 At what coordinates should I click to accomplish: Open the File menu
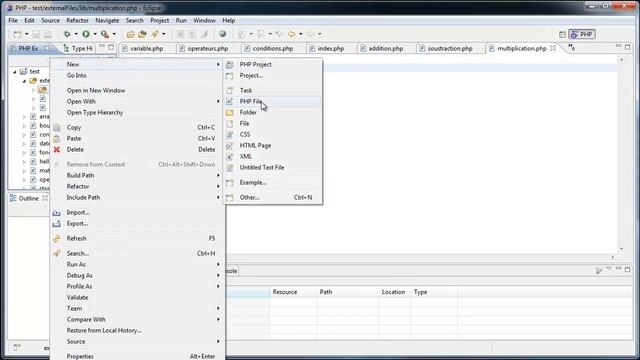tap(13, 20)
